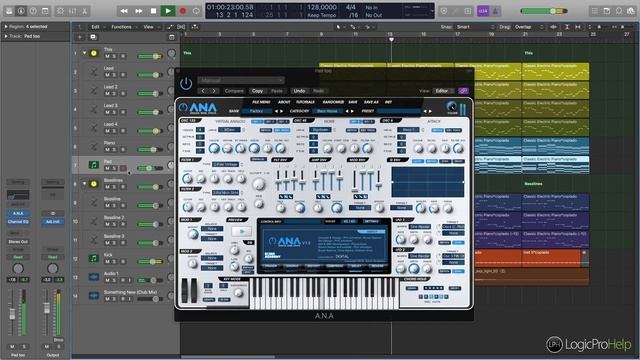Click the Rewind transport button
640x360 pixels.
(x=124, y=11)
